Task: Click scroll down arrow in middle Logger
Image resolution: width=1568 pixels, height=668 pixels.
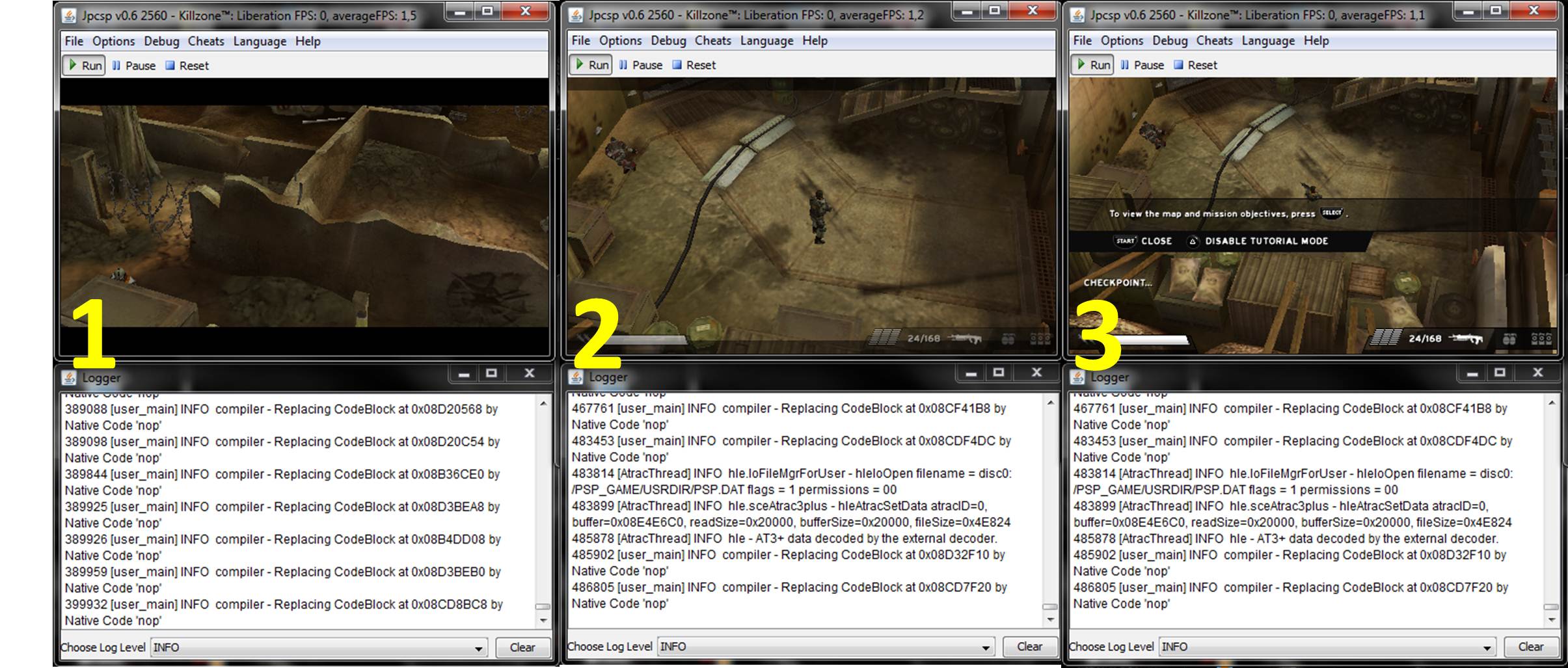Action: tap(1049, 619)
